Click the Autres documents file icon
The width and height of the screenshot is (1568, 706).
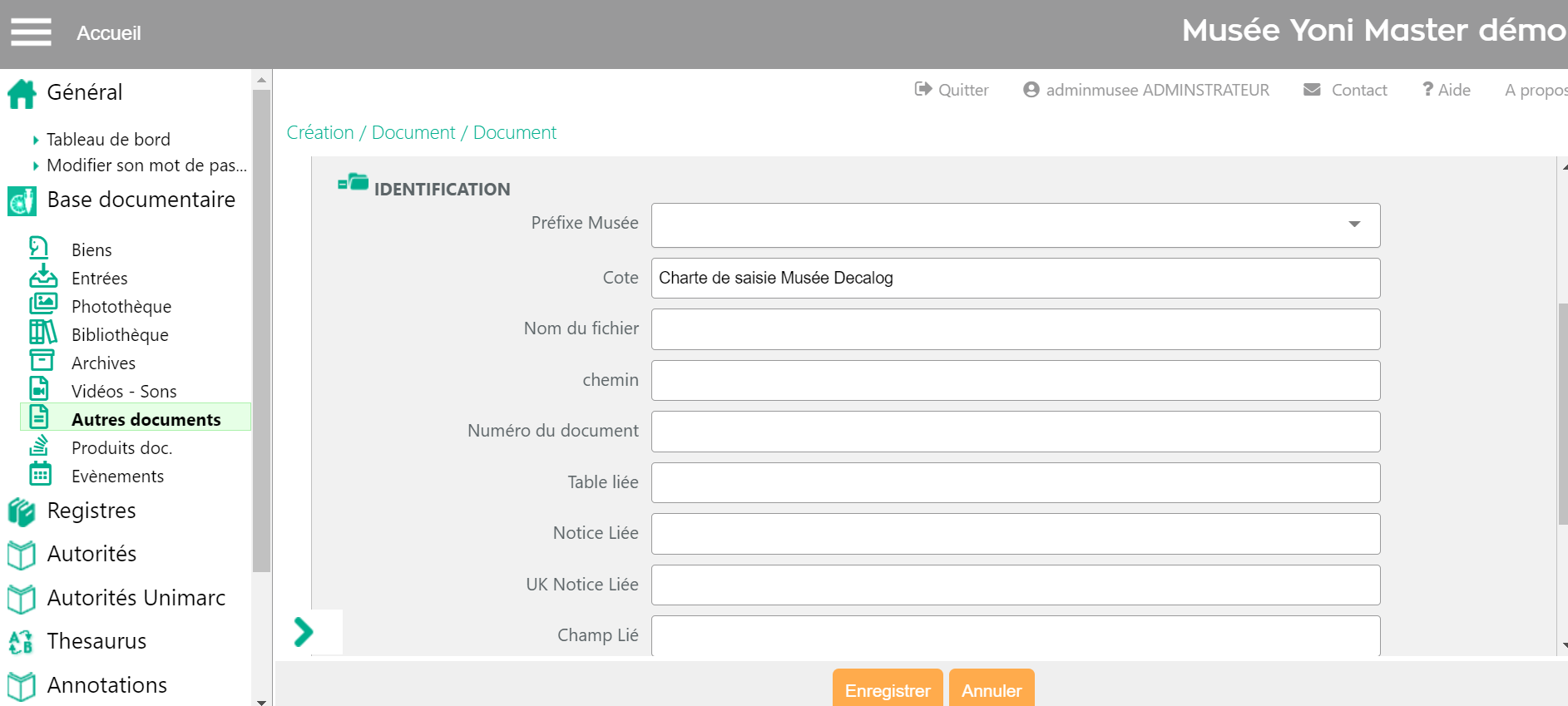[x=39, y=417]
